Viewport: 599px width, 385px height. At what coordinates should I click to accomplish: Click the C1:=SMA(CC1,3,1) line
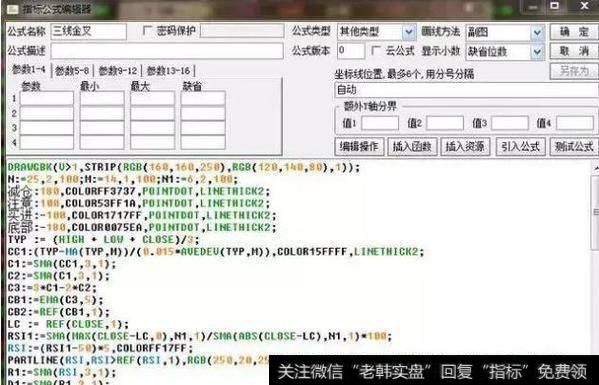click(x=62, y=264)
